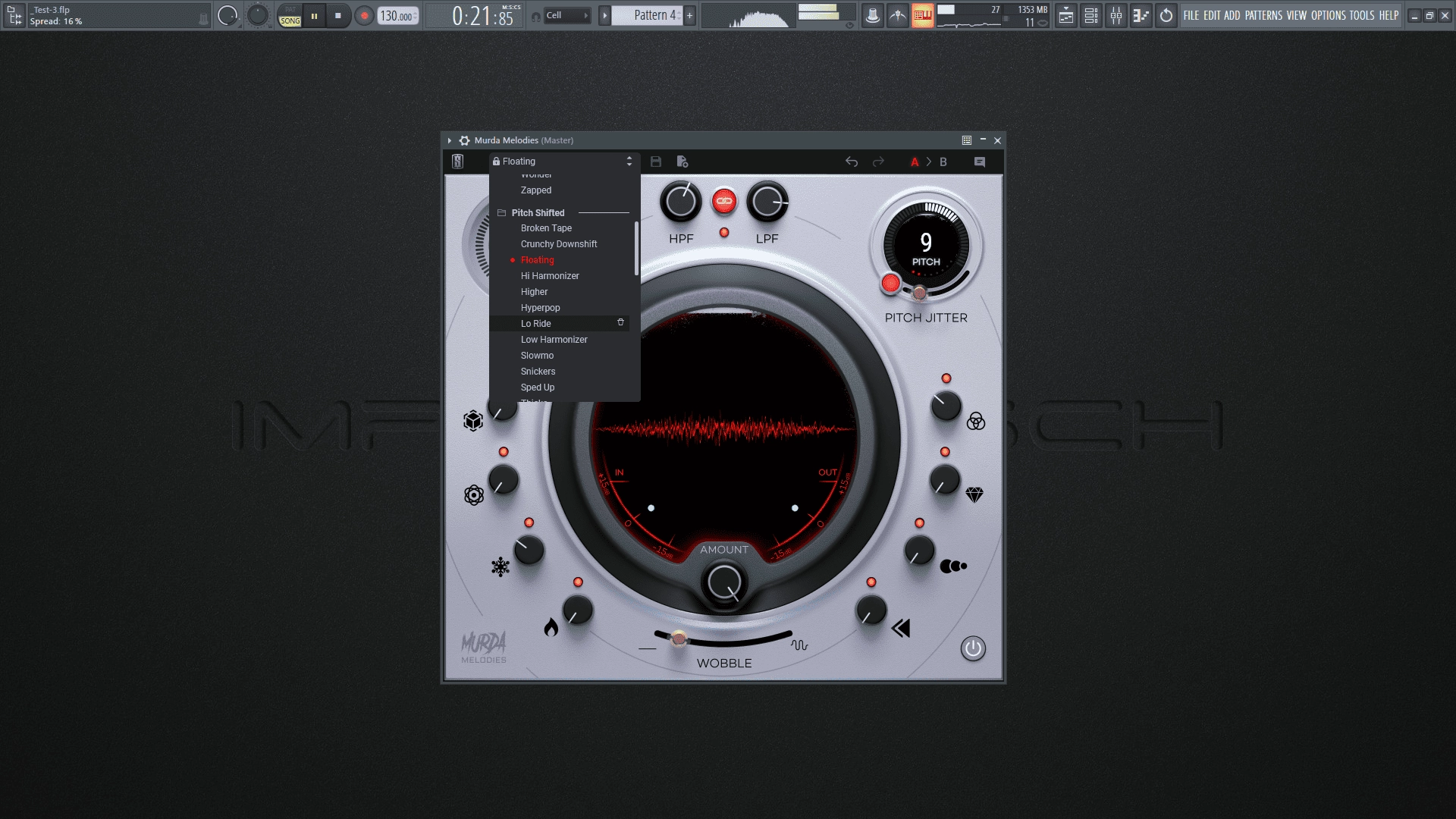Viewport: 1456px width, 819px height.
Task: Undo the last plugin change
Action: coord(852,162)
